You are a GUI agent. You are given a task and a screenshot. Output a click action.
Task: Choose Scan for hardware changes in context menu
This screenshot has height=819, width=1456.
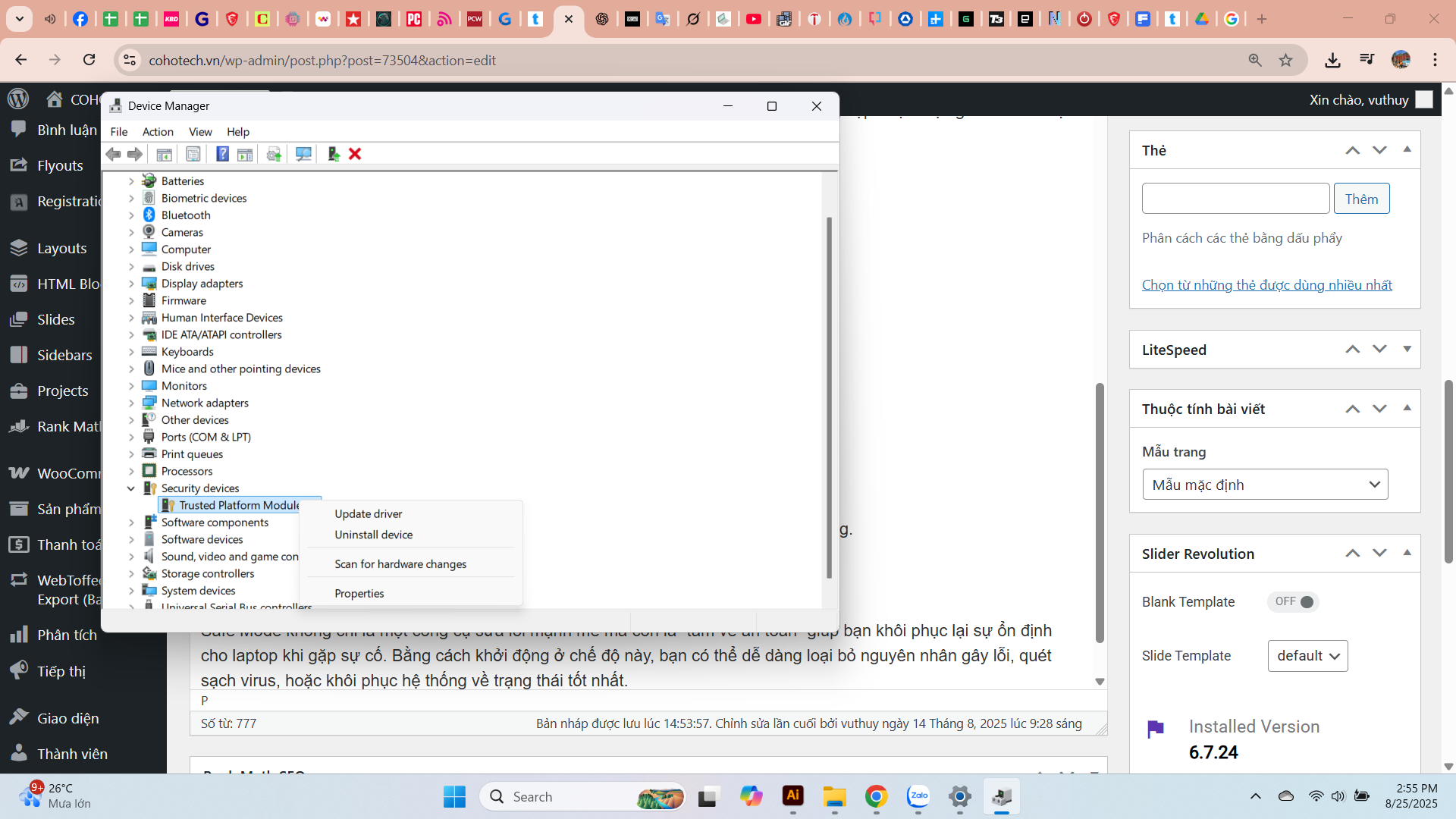pos(400,563)
